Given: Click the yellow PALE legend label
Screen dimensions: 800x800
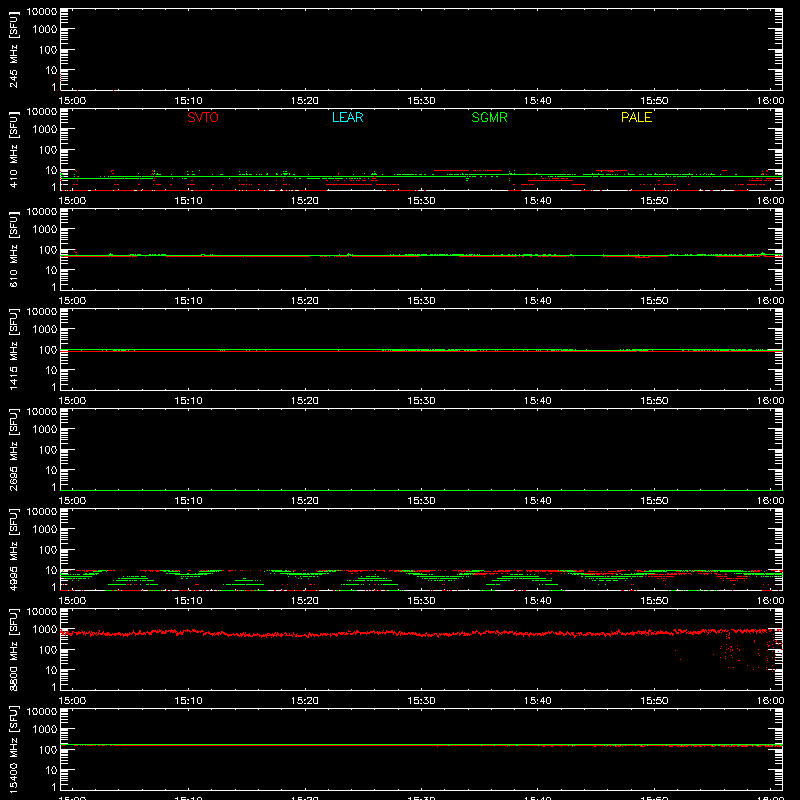Looking at the screenshot, I should 636,117.
